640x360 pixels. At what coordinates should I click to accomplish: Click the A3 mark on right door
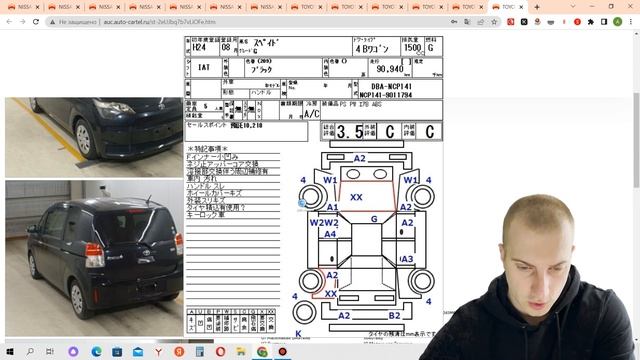pos(407,259)
